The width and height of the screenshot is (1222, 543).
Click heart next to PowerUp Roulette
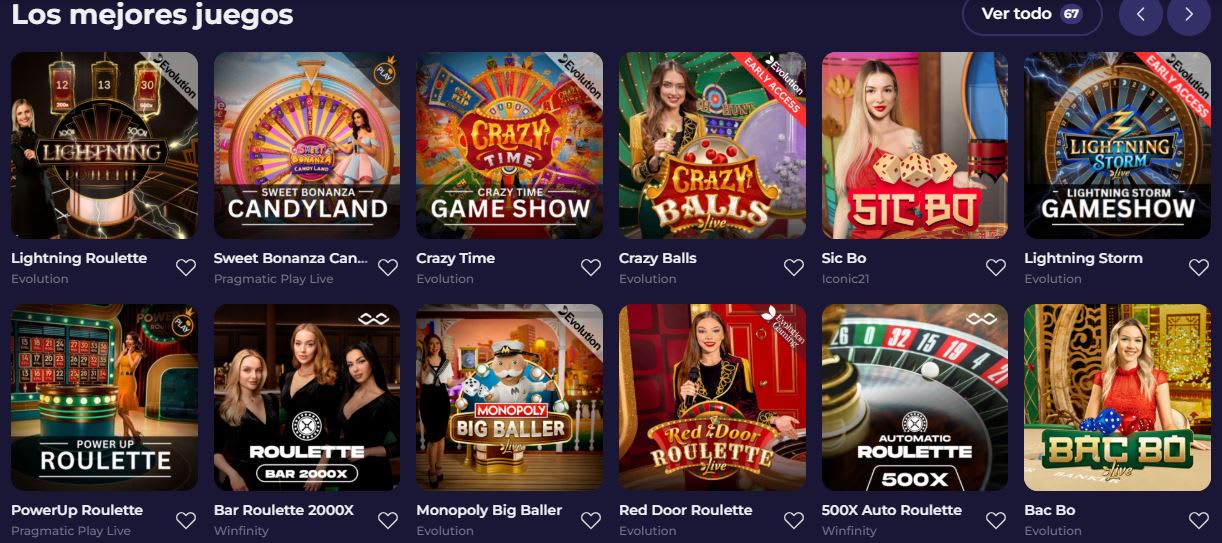(186, 520)
